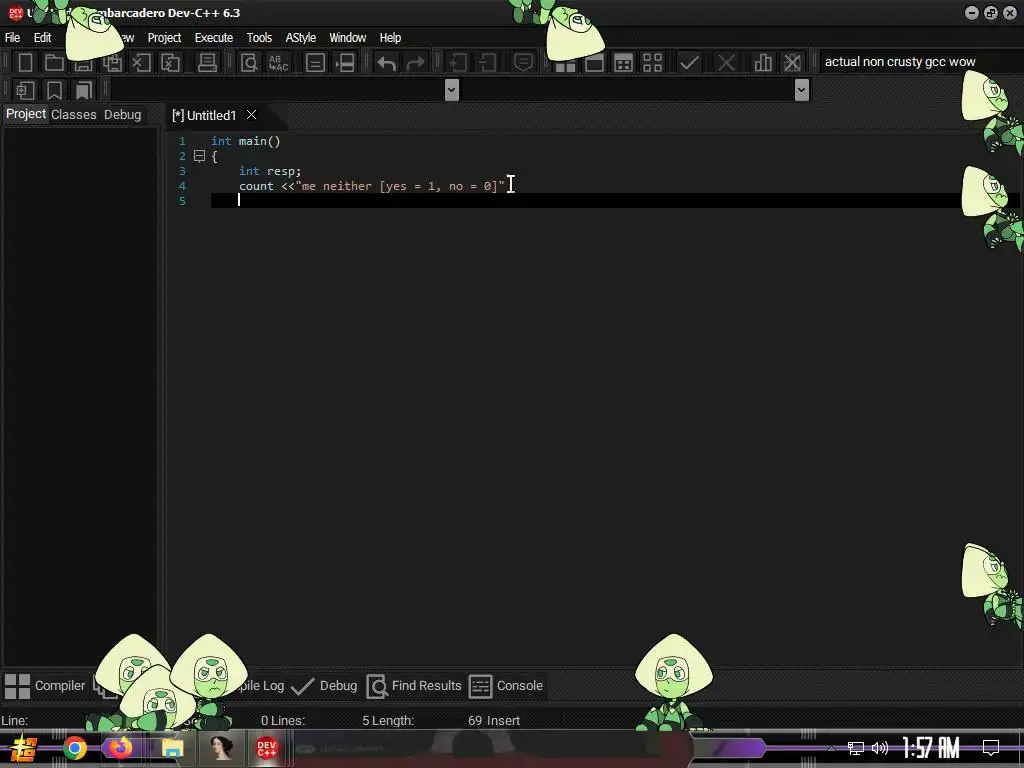Open Replace with the AB-AC icon
The image size is (1024, 768).
tap(278, 63)
